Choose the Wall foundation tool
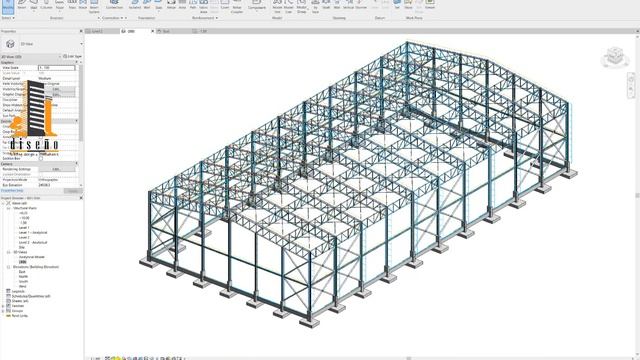The image size is (640, 360). click(147, 5)
